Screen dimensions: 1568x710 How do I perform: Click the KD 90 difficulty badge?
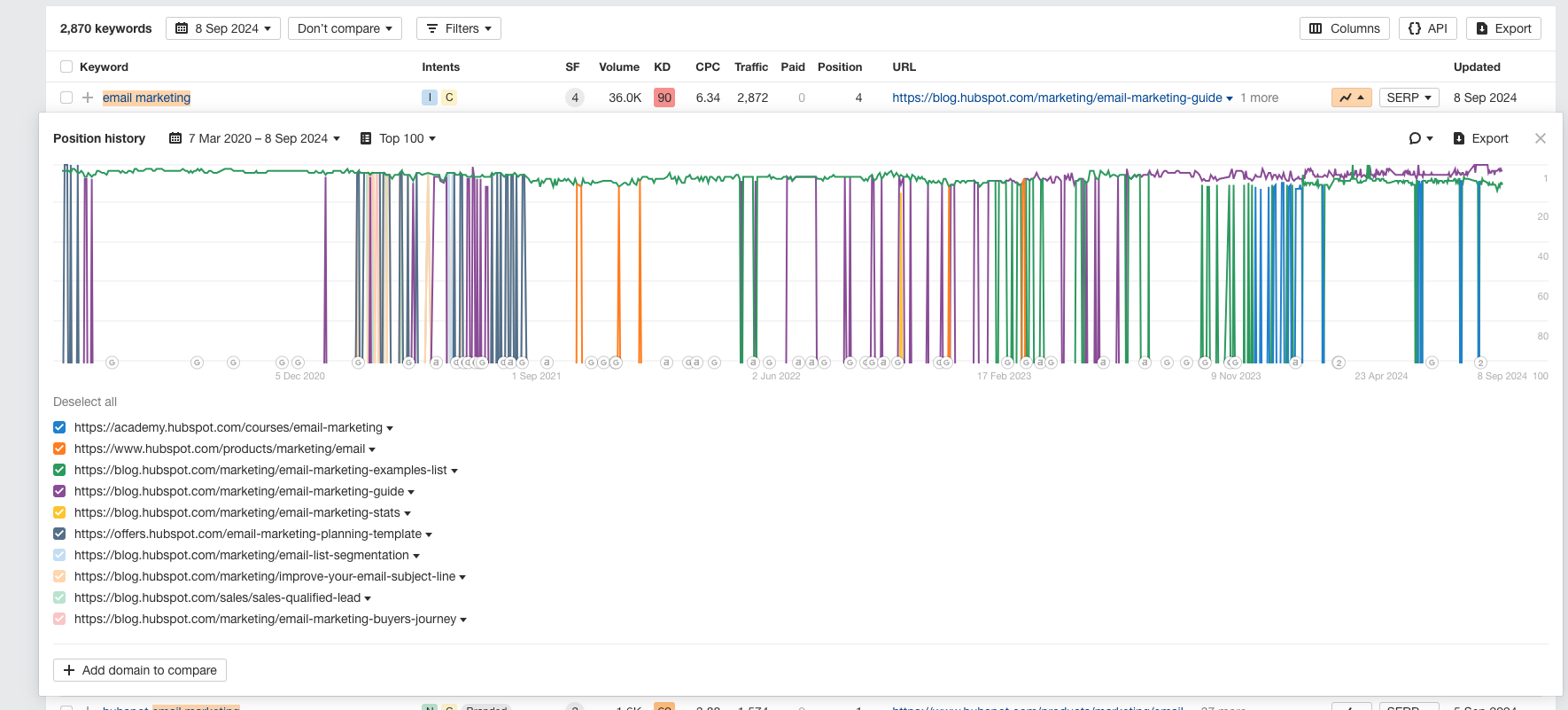tap(664, 98)
